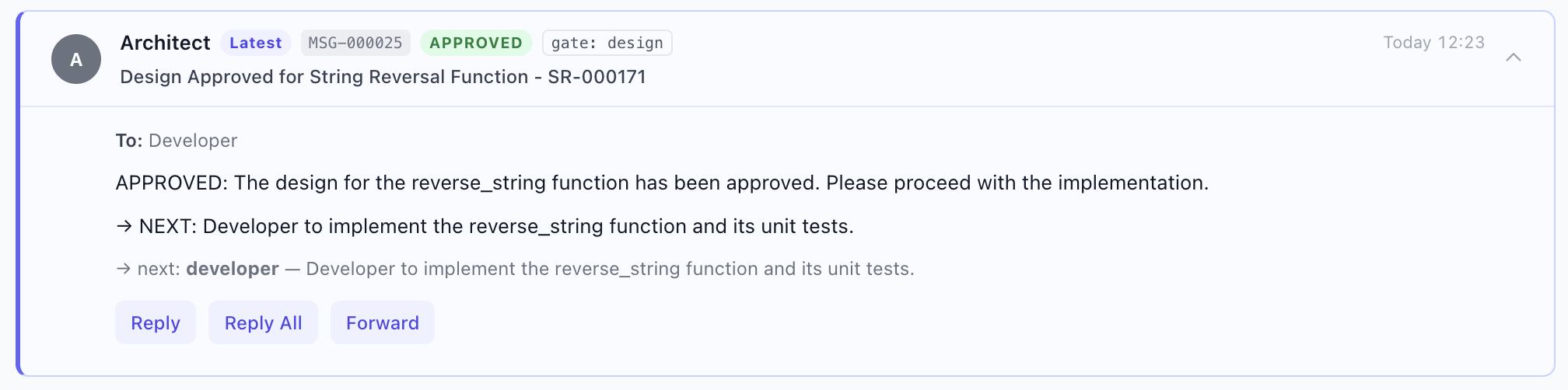
Task: Click the arrow before NEXT: Developer line
Action: coord(124,226)
